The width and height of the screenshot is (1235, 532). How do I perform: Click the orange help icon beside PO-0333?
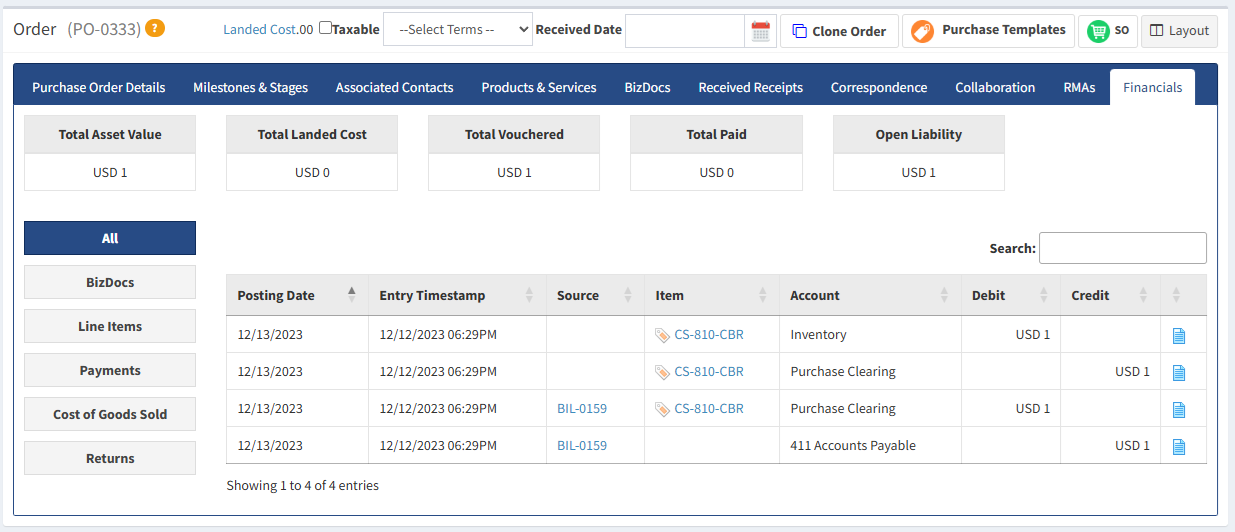155,28
